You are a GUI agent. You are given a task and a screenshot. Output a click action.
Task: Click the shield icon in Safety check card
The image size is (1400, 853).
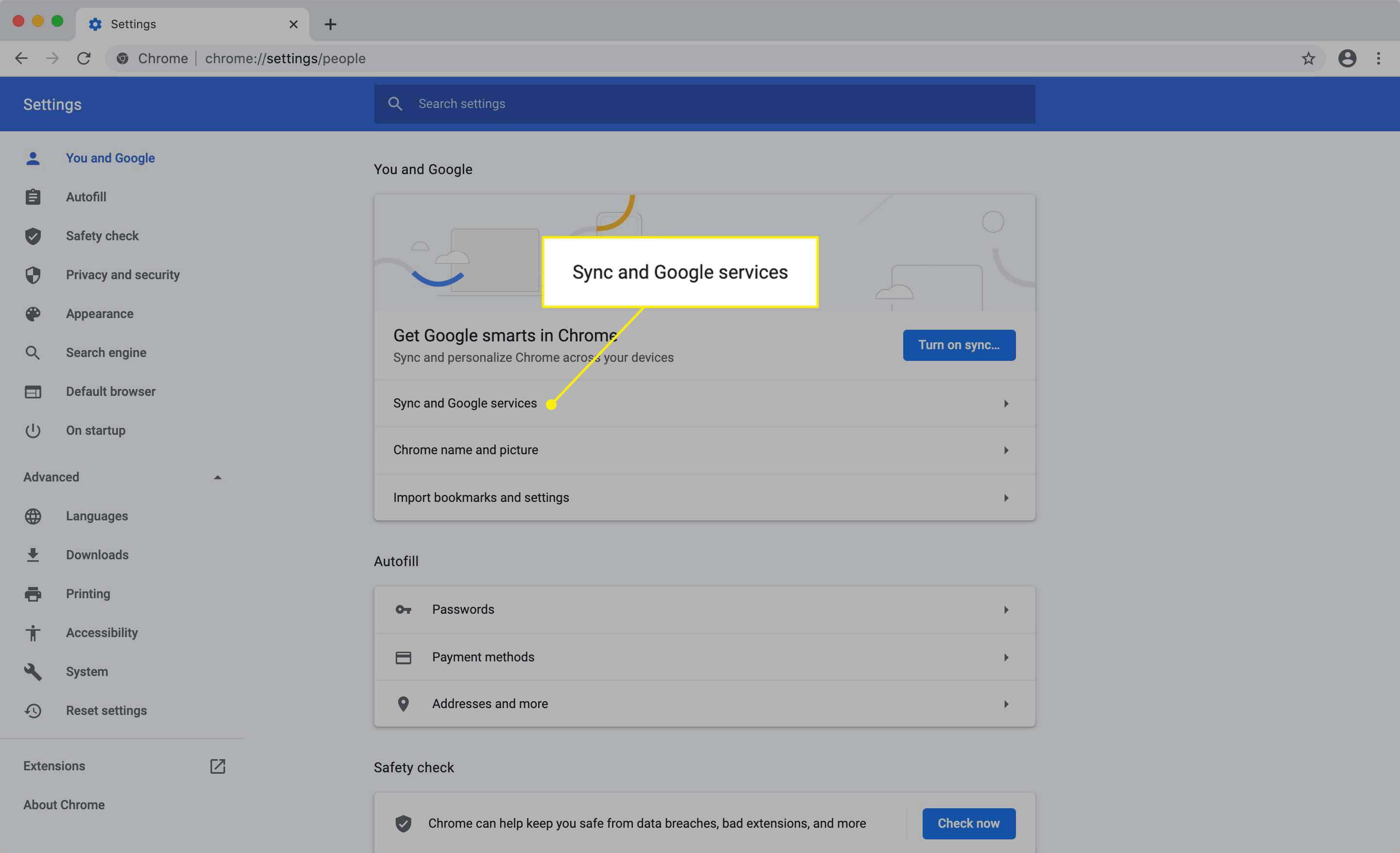coord(403,823)
